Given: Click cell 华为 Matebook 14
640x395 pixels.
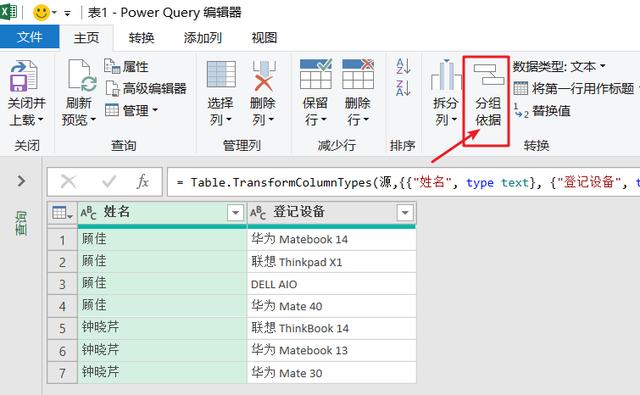Looking at the screenshot, I should [x=331, y=240].
